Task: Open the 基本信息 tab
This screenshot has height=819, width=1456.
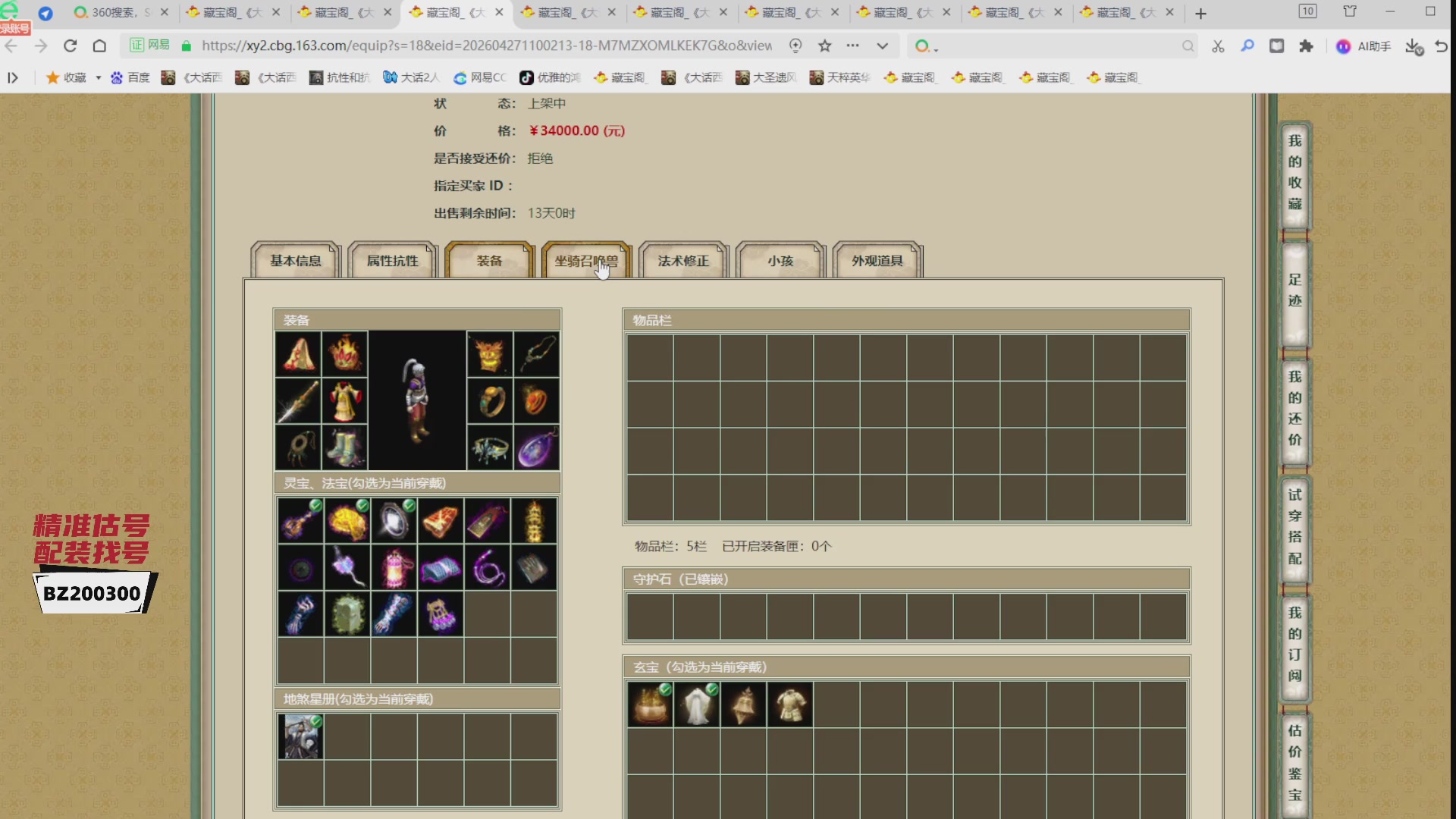Action: pos(296,261)
